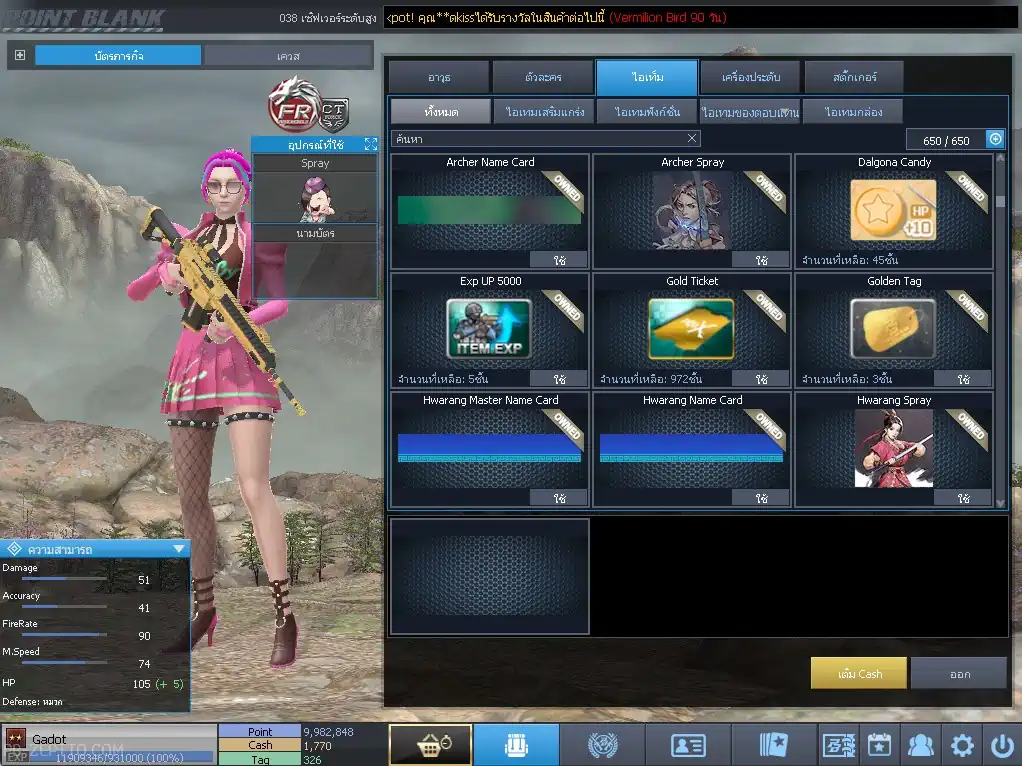Click the power exit icon
Viewport: 1022px width, 766px height.
coord(1002,745)
